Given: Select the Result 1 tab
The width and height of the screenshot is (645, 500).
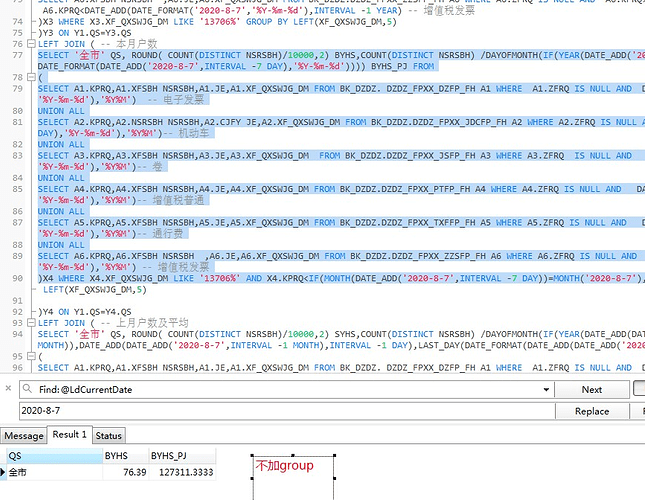Looking at the screenshot, I should click(70, 435).
